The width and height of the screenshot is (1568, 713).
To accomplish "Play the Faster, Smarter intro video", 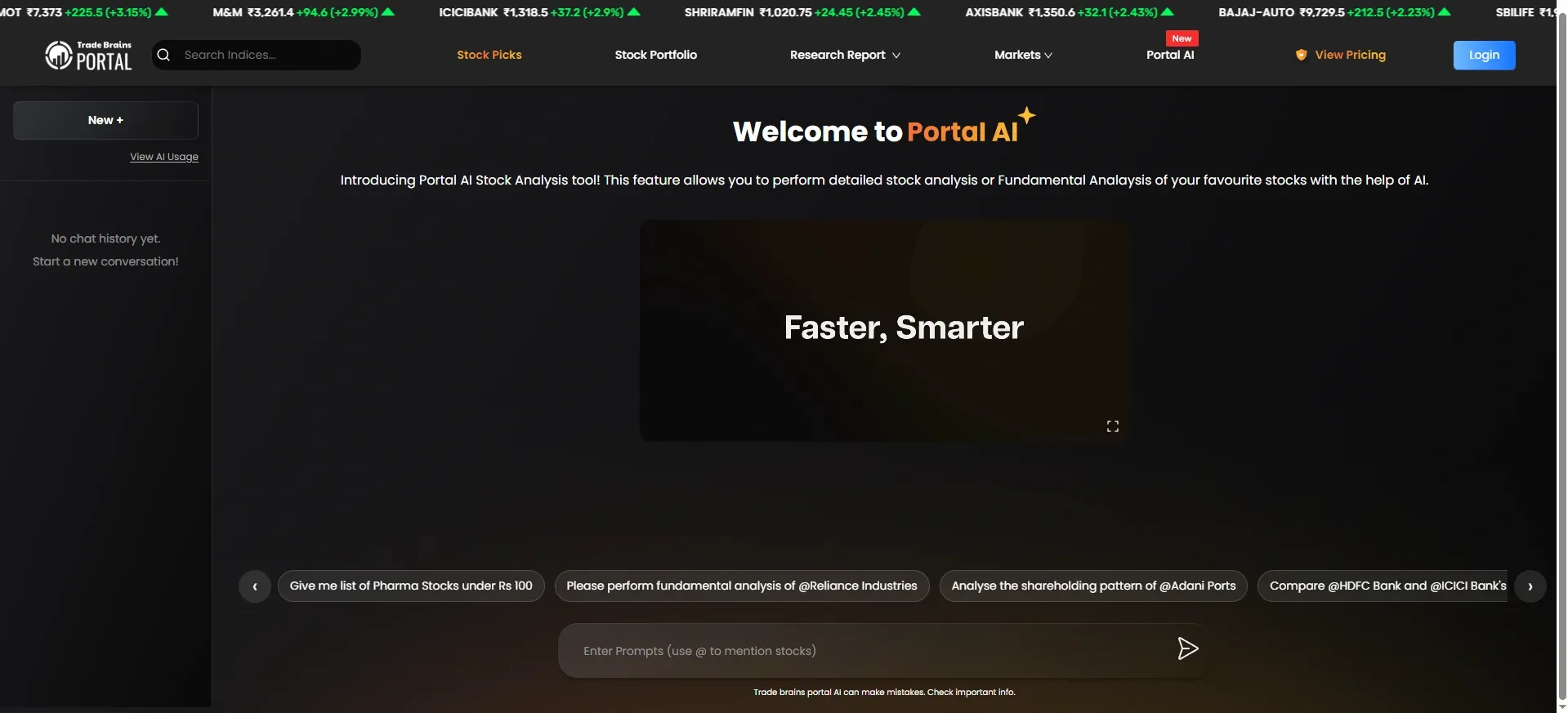I will [885, 331].
